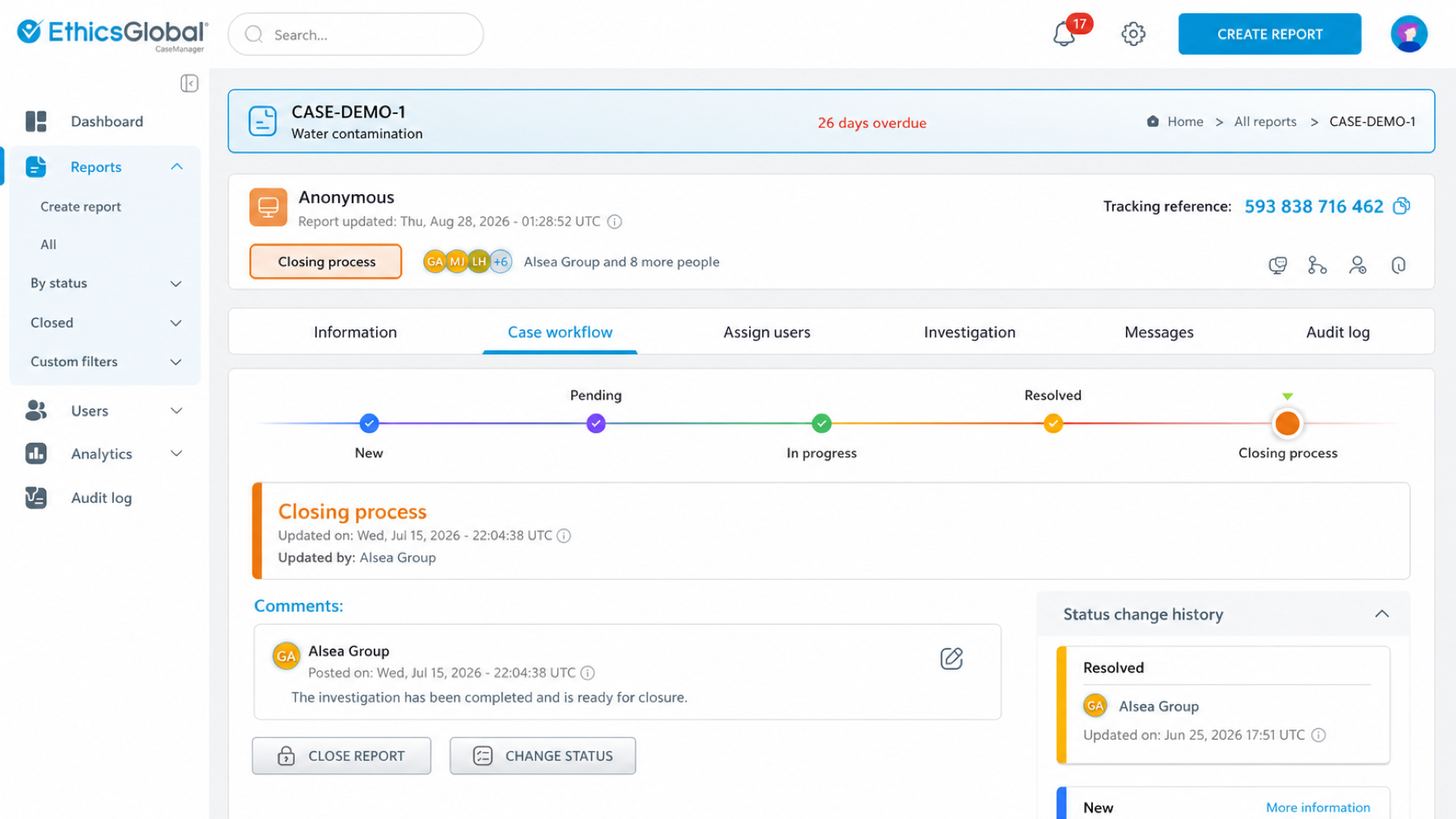1456x819 pixels.
Task: Click the Closing process status badge
Action: (x=326, y=262)
